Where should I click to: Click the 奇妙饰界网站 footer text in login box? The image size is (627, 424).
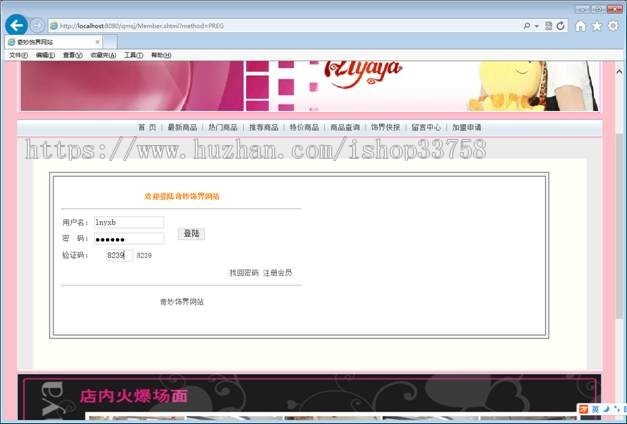tap(182, 302)
